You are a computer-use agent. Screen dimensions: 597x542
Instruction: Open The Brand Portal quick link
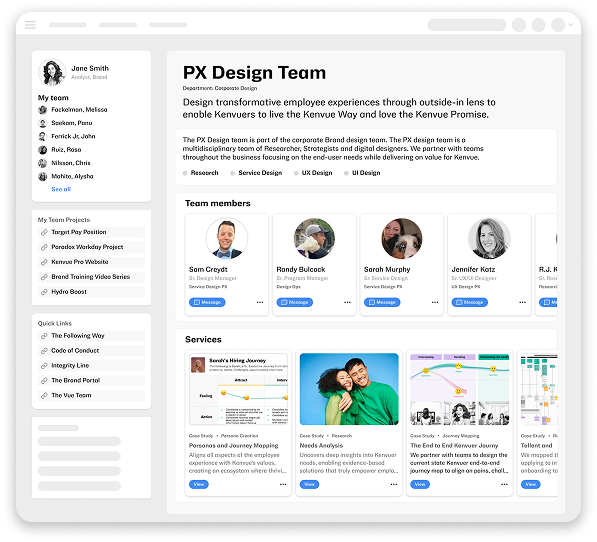click(x=91, y=381)
